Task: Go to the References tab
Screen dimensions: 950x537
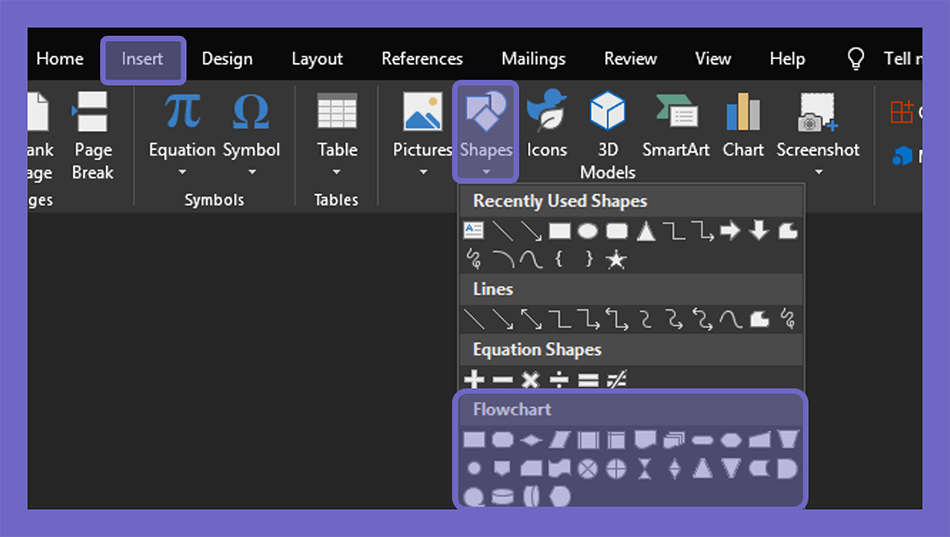Action: pyautogui.click(x=422, y=59)
